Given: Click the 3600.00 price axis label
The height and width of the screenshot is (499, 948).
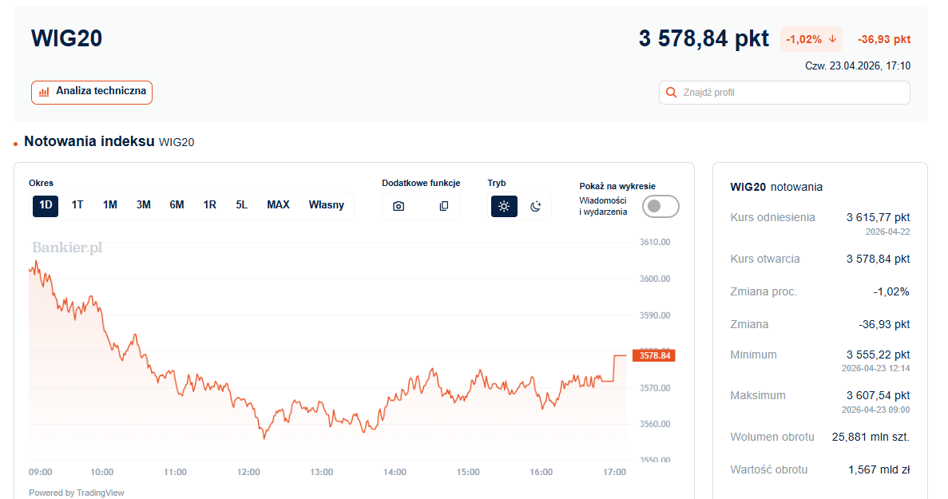Looking at the screenshot, I should (655, 279).
